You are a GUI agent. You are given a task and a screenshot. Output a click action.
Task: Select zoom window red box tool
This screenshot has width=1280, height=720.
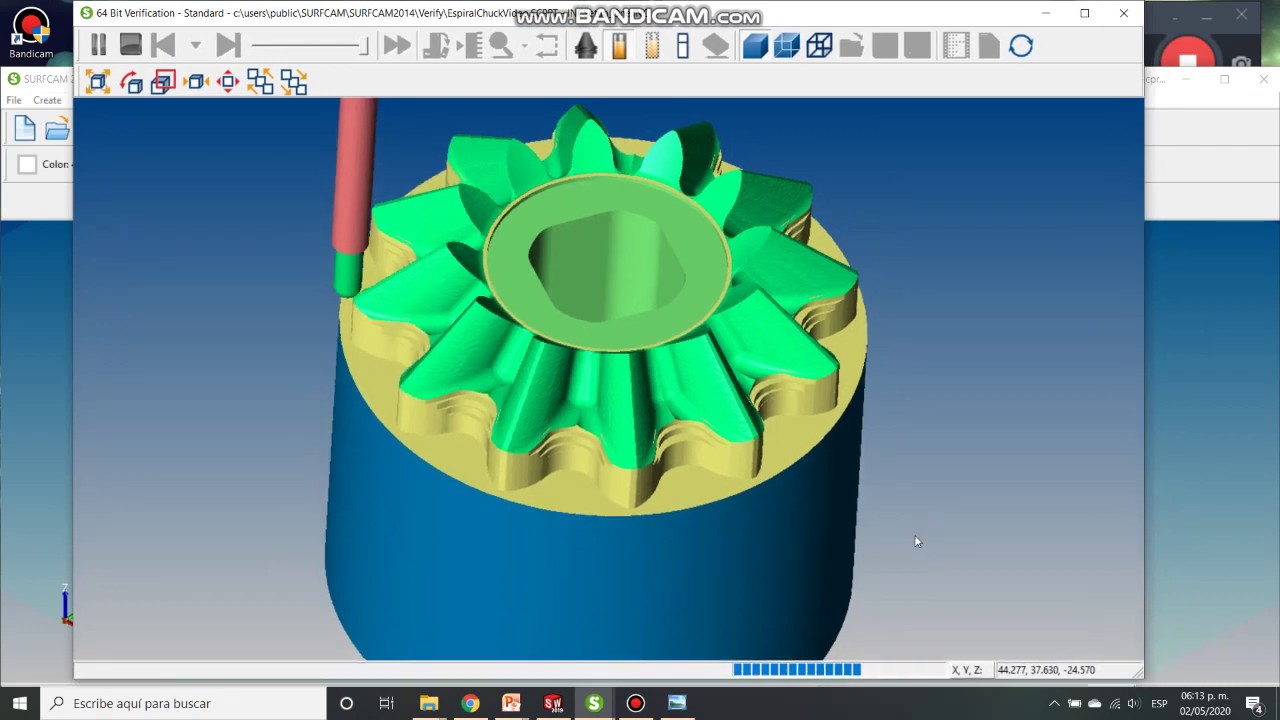coord(163,82)
